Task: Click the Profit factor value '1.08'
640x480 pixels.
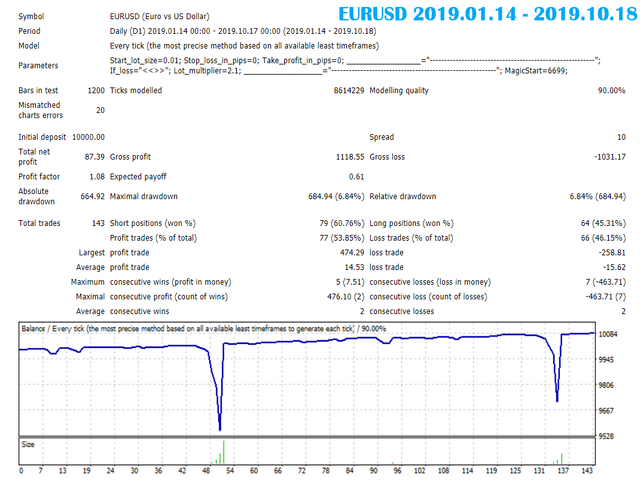Action: click(x=97, y=177)
